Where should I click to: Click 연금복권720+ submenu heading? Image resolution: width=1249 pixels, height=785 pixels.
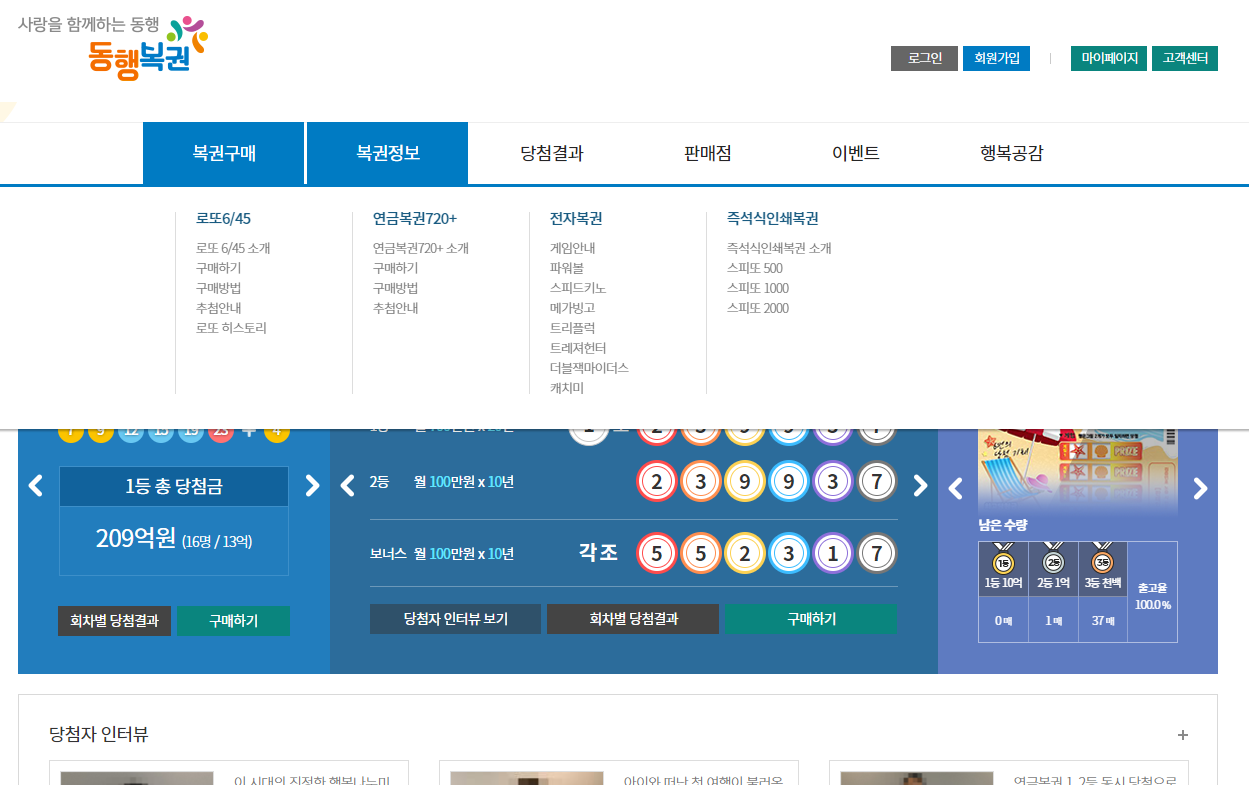tap(415, 218)
